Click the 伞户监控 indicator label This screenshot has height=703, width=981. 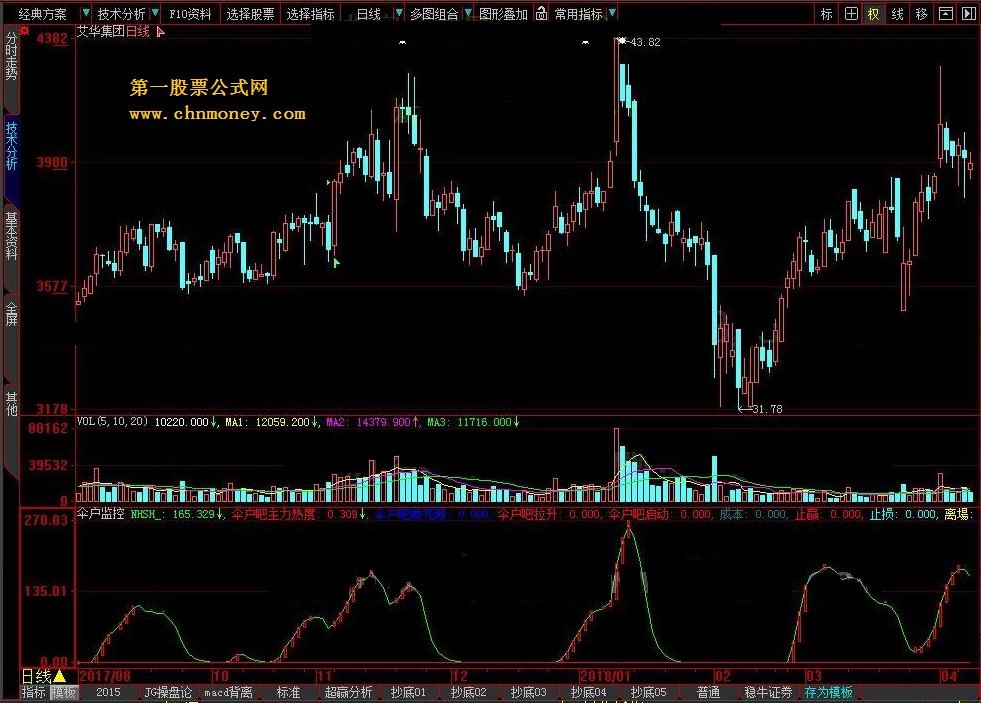pyautogui.click(x=101, y=514)
